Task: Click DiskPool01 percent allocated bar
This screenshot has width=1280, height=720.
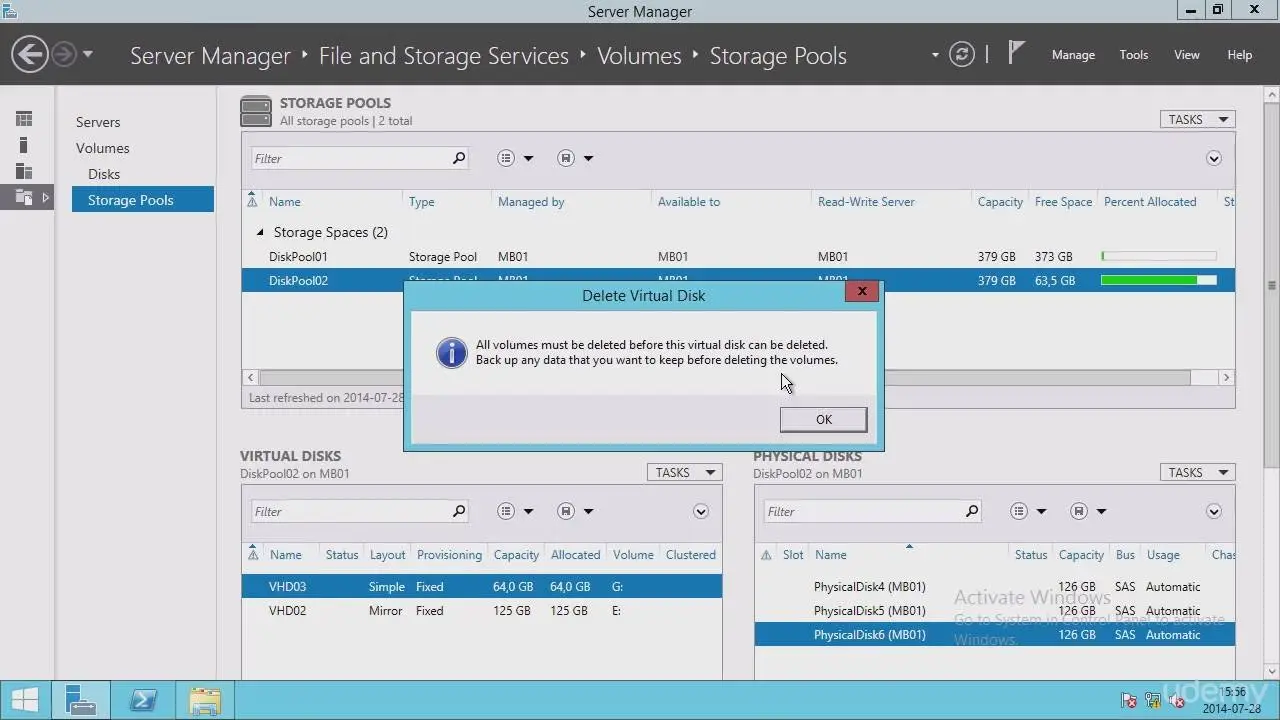Action: click(x=1159, y=256)
